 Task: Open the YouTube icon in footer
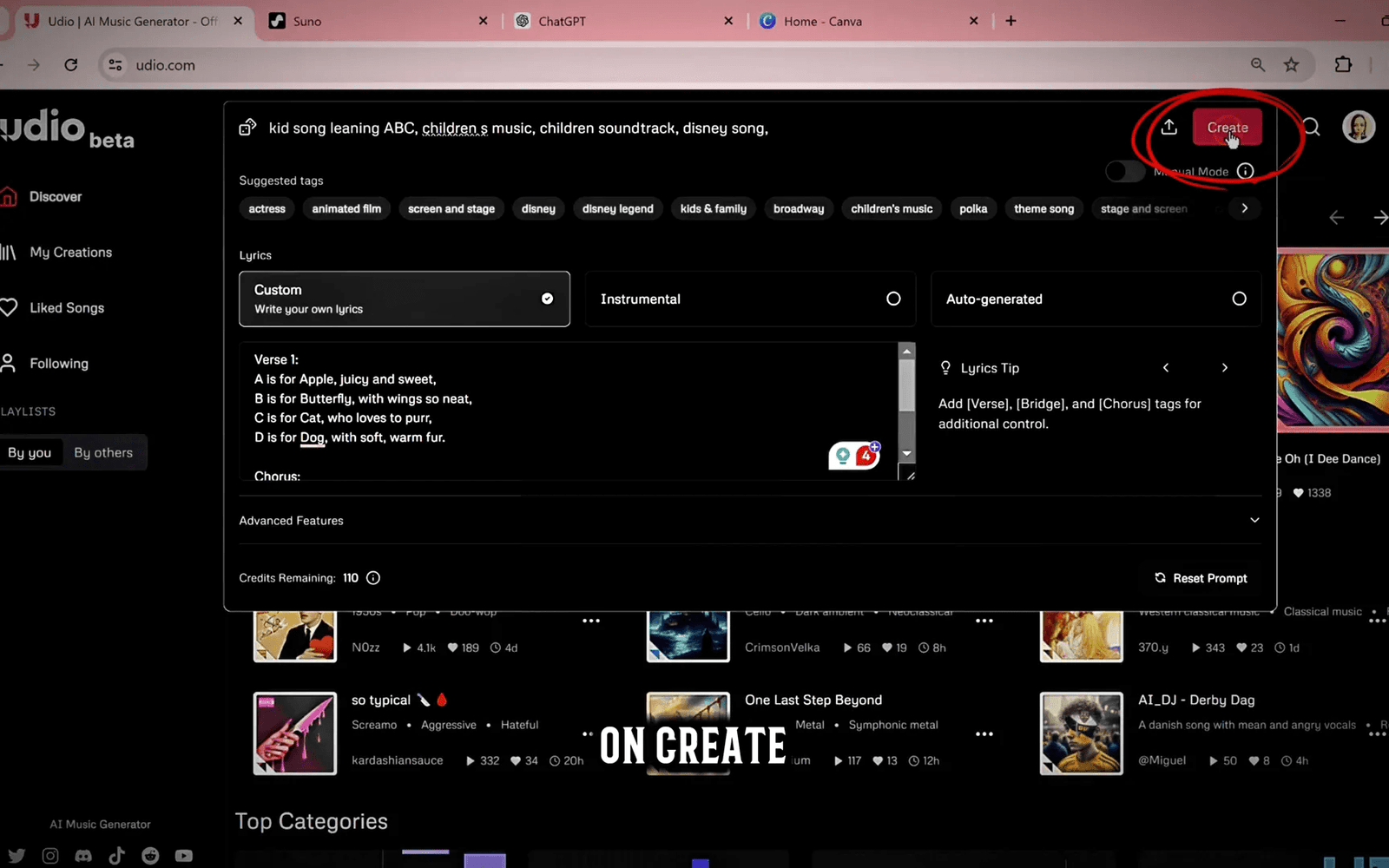[184, 855]
